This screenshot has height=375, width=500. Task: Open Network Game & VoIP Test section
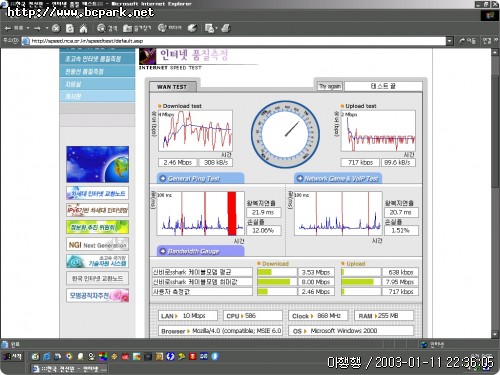[x=338, y=178]
